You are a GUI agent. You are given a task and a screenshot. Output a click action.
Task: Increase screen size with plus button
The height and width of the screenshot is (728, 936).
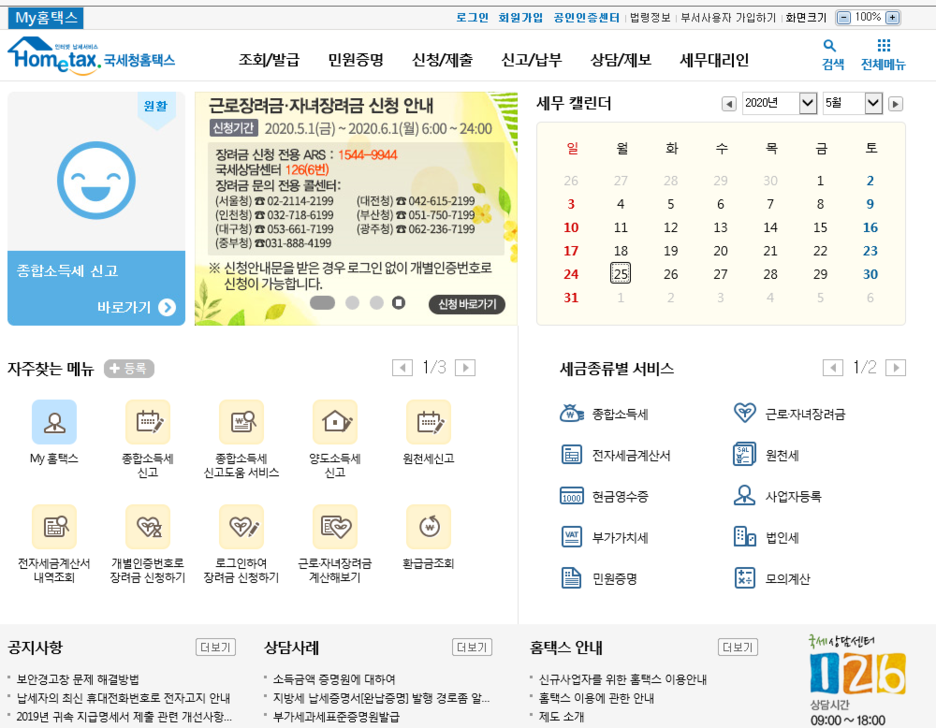[x=892, y=17]
